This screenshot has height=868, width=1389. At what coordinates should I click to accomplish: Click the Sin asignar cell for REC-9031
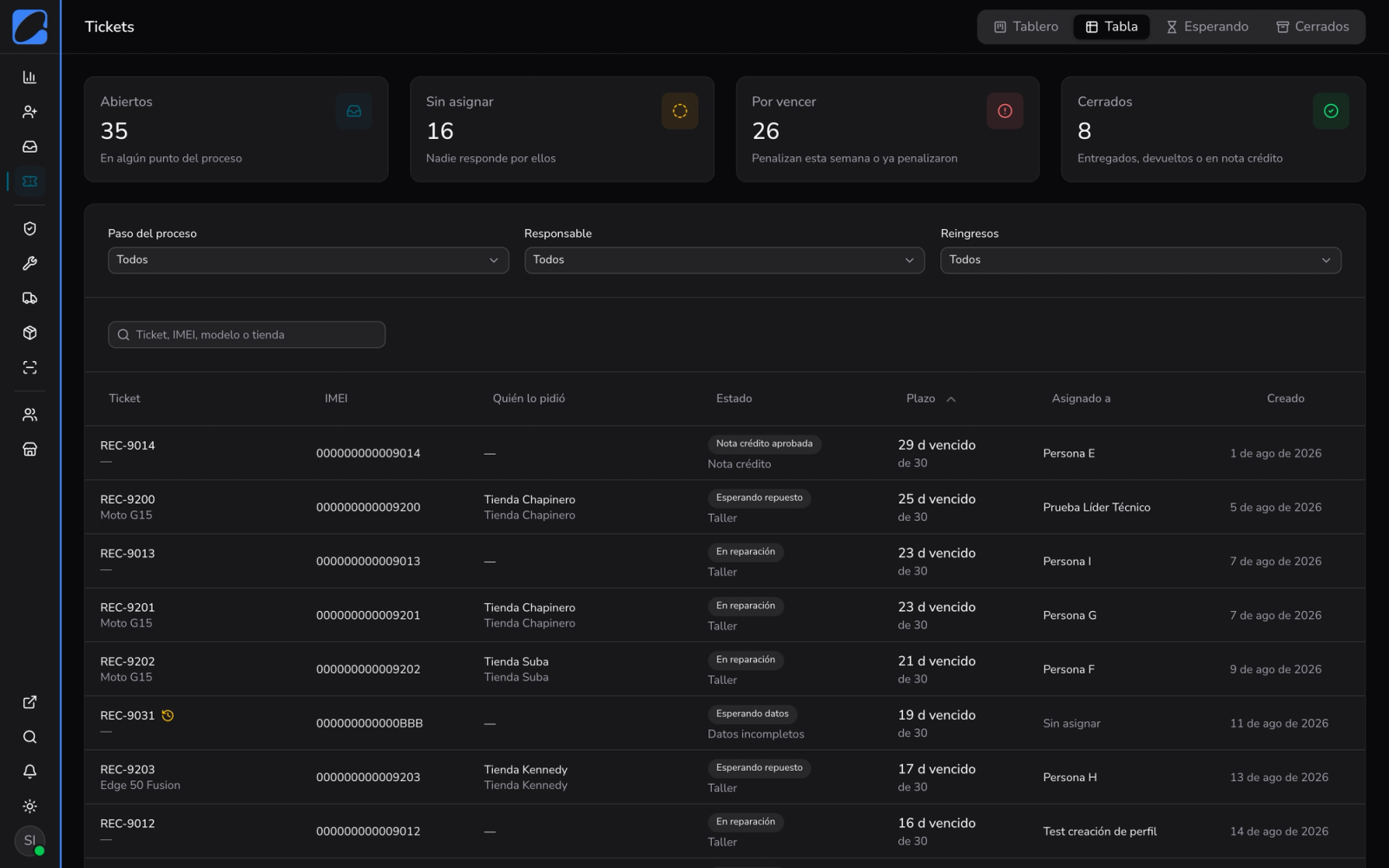[1071, 723]
